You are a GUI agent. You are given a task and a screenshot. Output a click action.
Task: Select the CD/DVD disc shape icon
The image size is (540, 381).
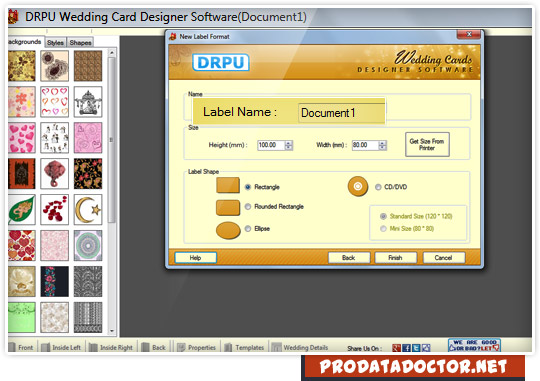click(x=358, y=186)
